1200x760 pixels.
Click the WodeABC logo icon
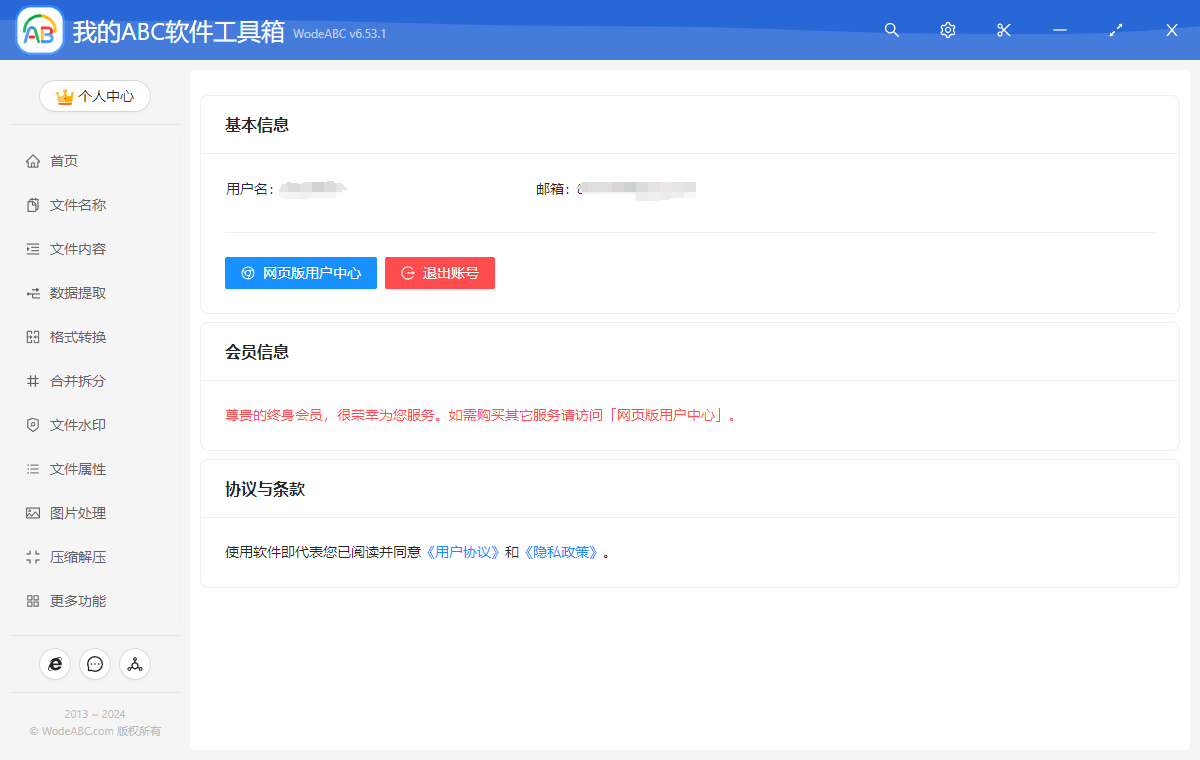(x=39, y=30)
